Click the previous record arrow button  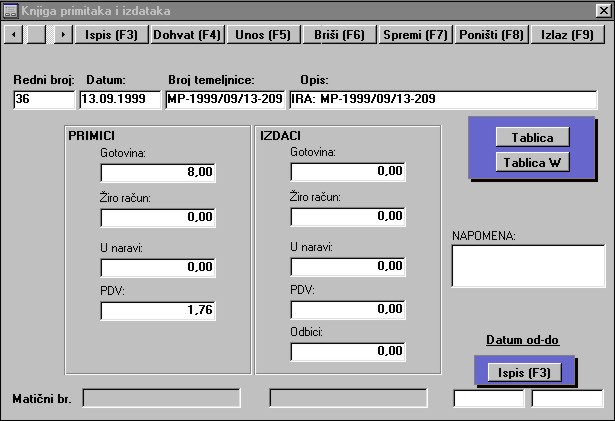[x=13, y=34]
